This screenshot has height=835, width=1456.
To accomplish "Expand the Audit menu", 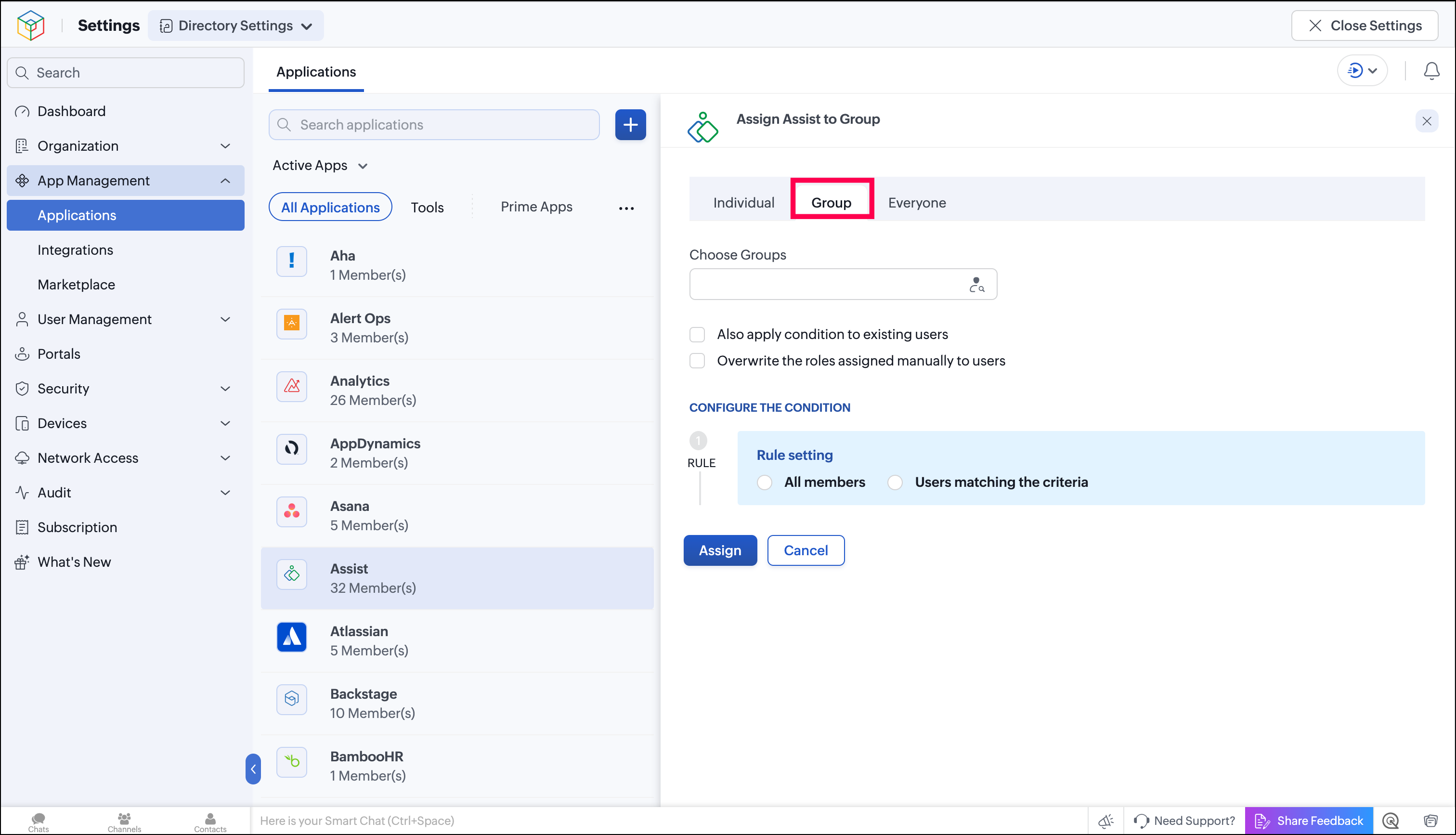I will [x=225, y=493].
